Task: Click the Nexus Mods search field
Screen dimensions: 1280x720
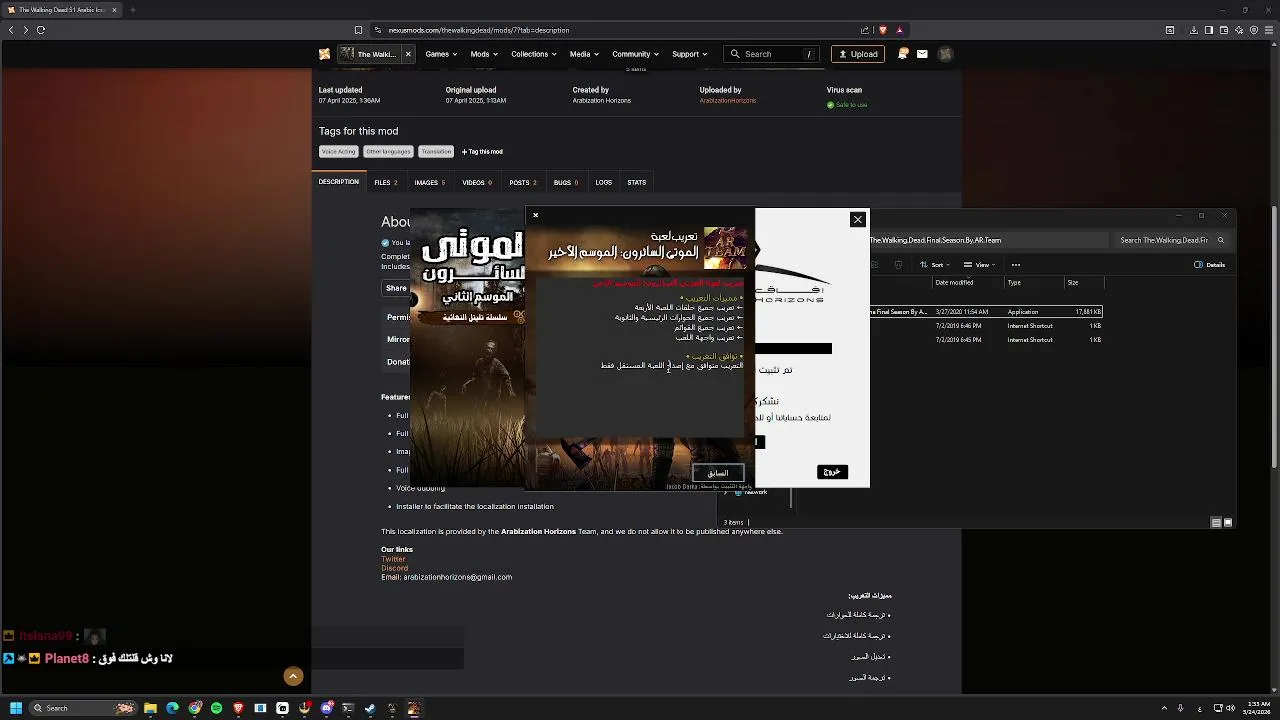Action: pos(772,54)
